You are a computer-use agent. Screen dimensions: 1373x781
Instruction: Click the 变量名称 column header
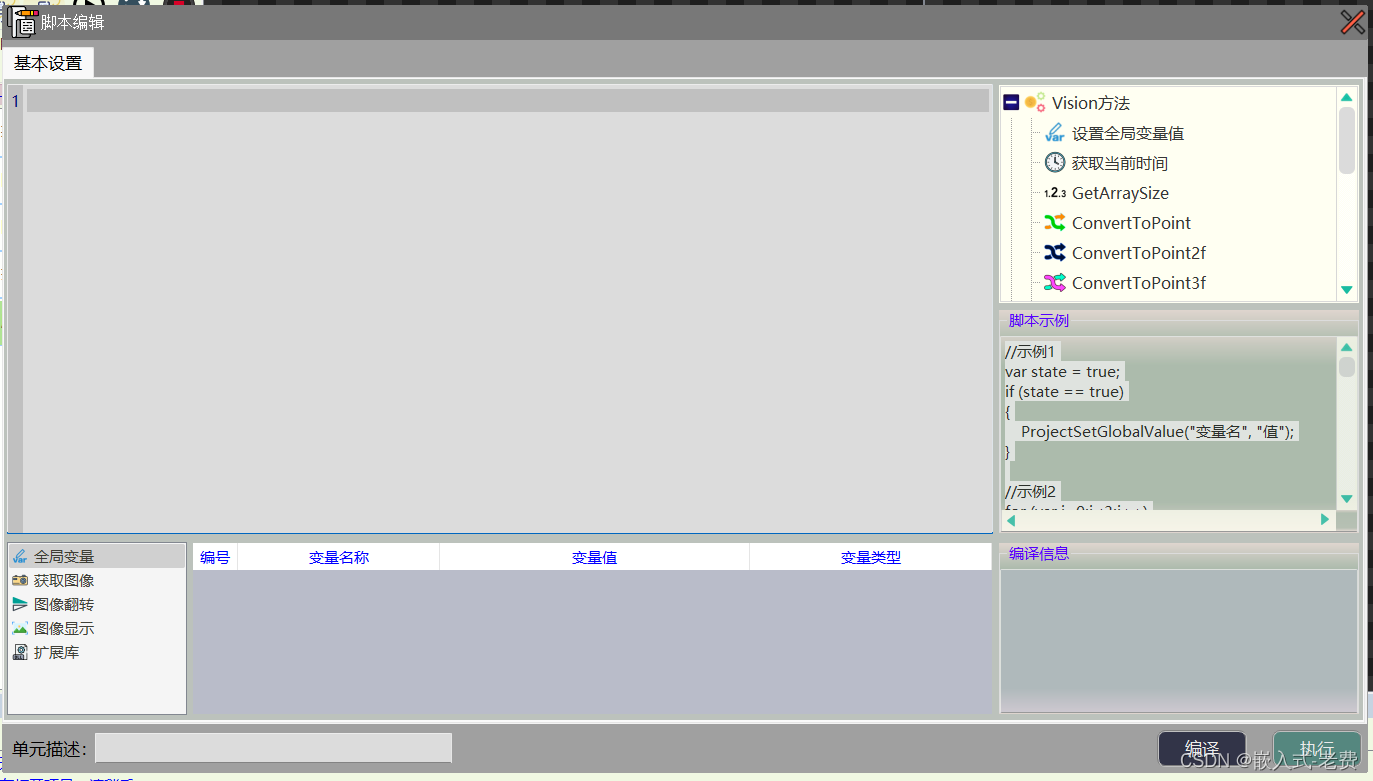(x=339, y=557)
